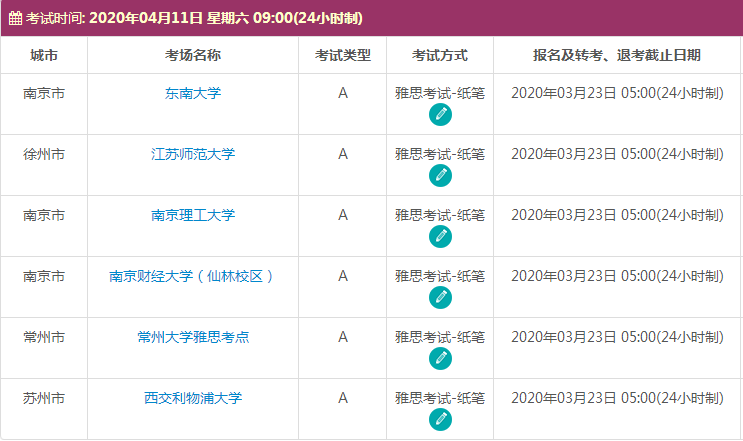Click the pencil icon in the 常州大学雅思考点 row
Screen dimensions: 743x441
pos(440,359)
